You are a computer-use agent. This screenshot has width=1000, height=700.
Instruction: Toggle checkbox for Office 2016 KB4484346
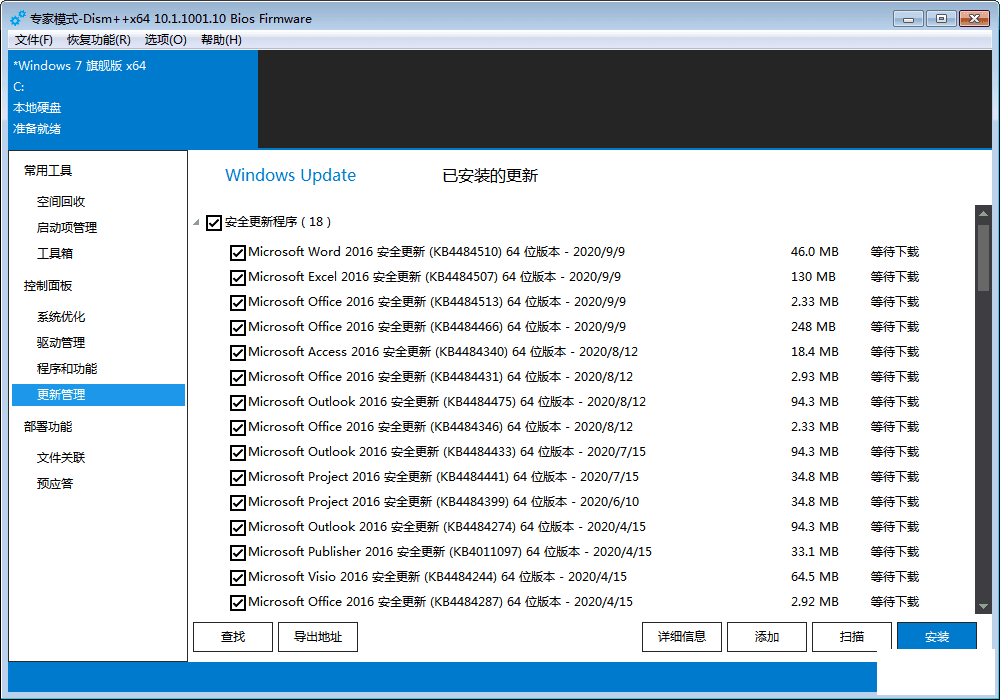coord(238,427)
